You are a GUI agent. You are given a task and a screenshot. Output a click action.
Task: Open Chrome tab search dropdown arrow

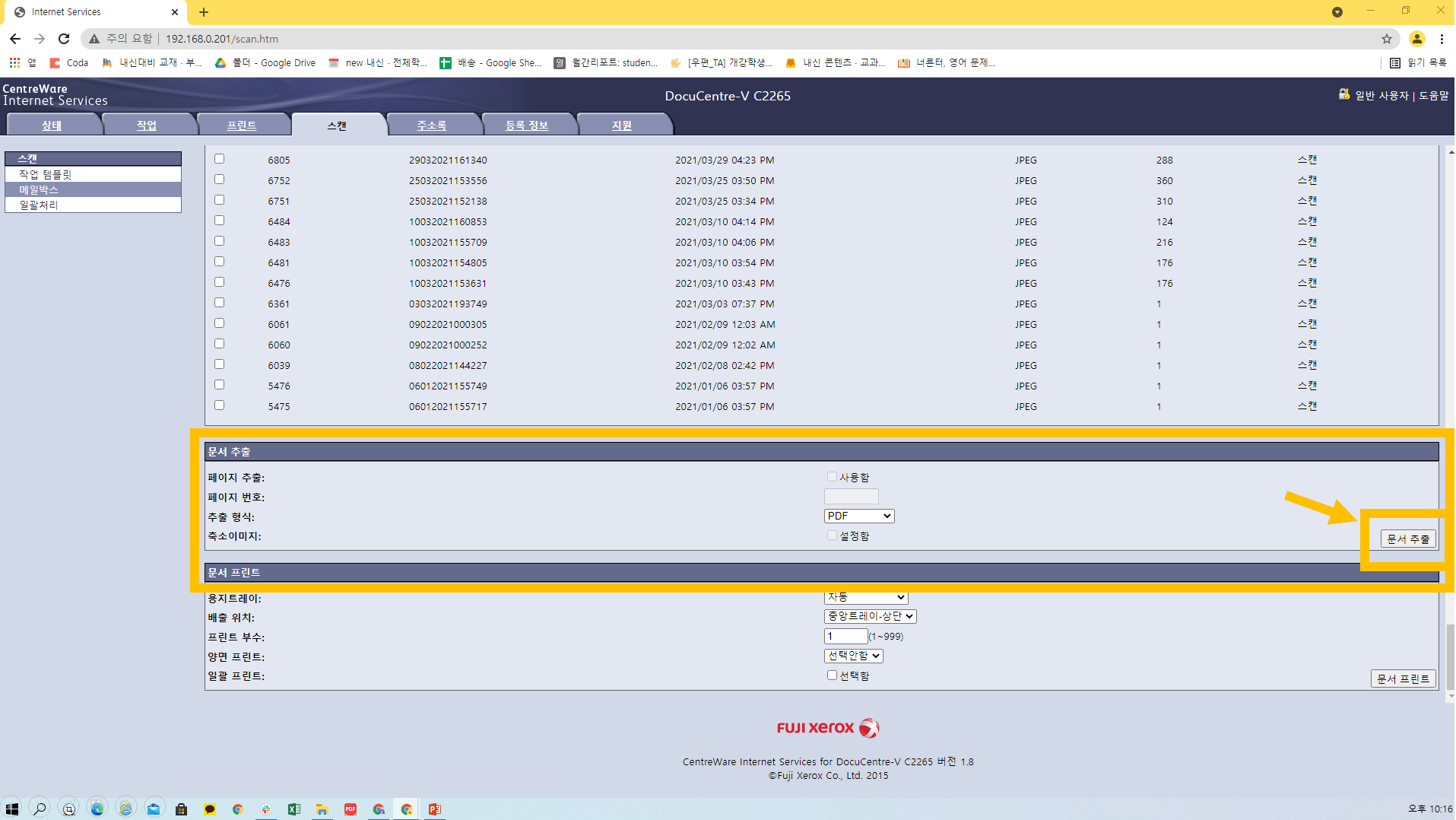pos(1337,12)
